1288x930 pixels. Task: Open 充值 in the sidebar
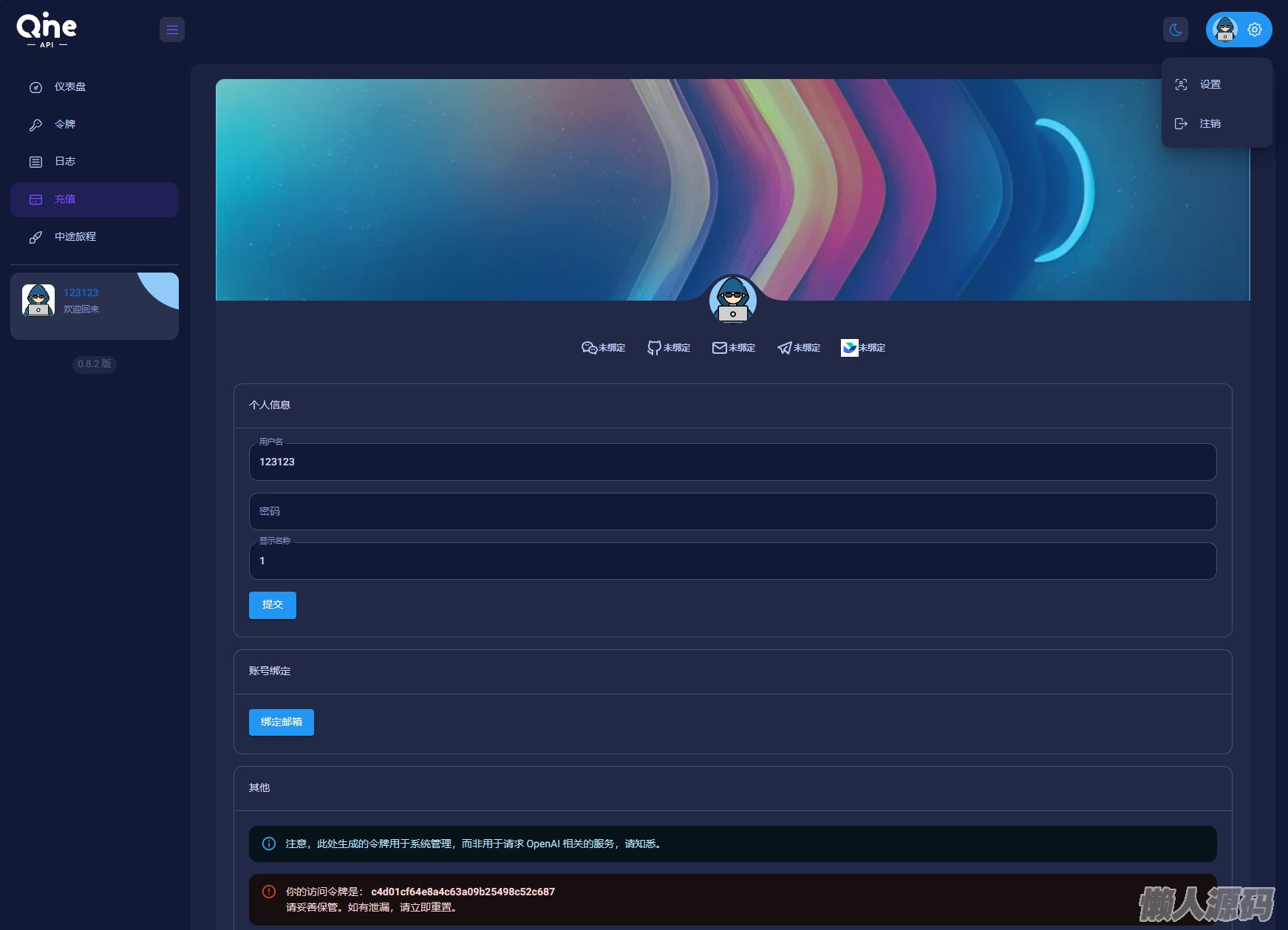pyautogui.click(x=95, y=199)
